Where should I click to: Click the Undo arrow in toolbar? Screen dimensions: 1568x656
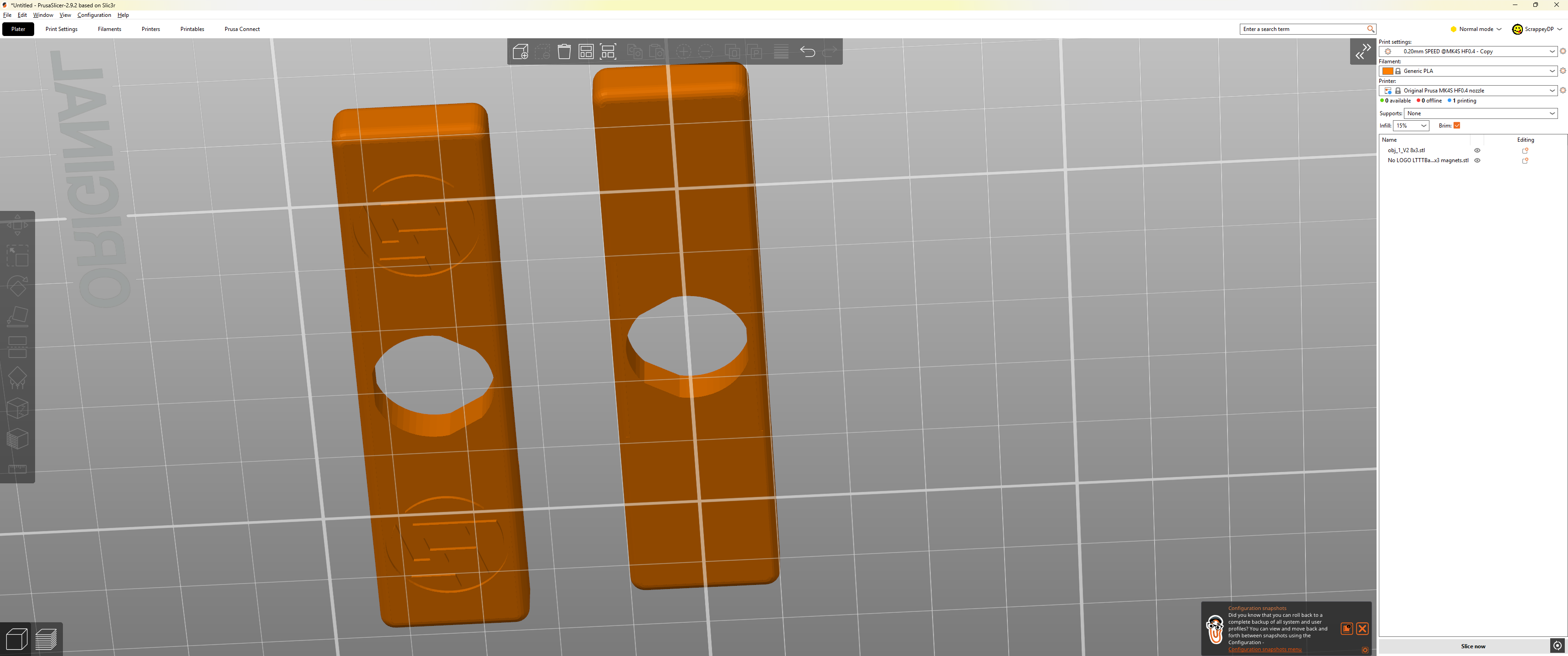coord(808,52)
